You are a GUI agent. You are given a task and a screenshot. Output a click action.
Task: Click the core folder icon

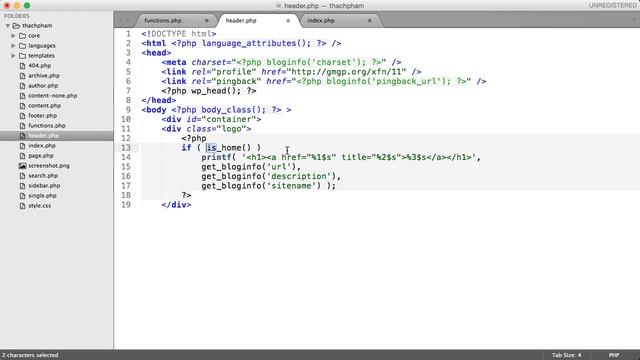tap(22, 36)
